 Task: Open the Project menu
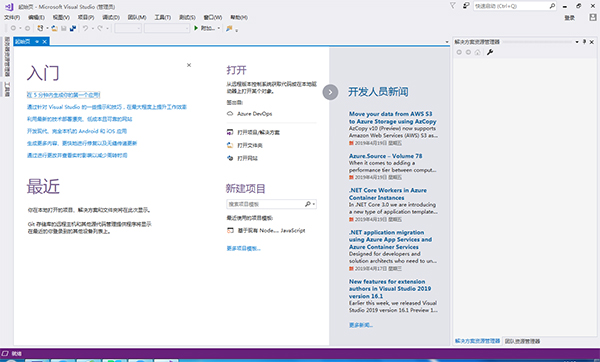pos(86,17)
